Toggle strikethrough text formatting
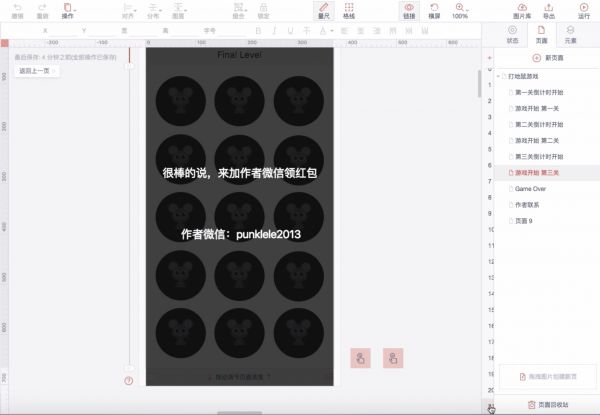This screenshot has height=415, width=600. click(x=307, y=31)
